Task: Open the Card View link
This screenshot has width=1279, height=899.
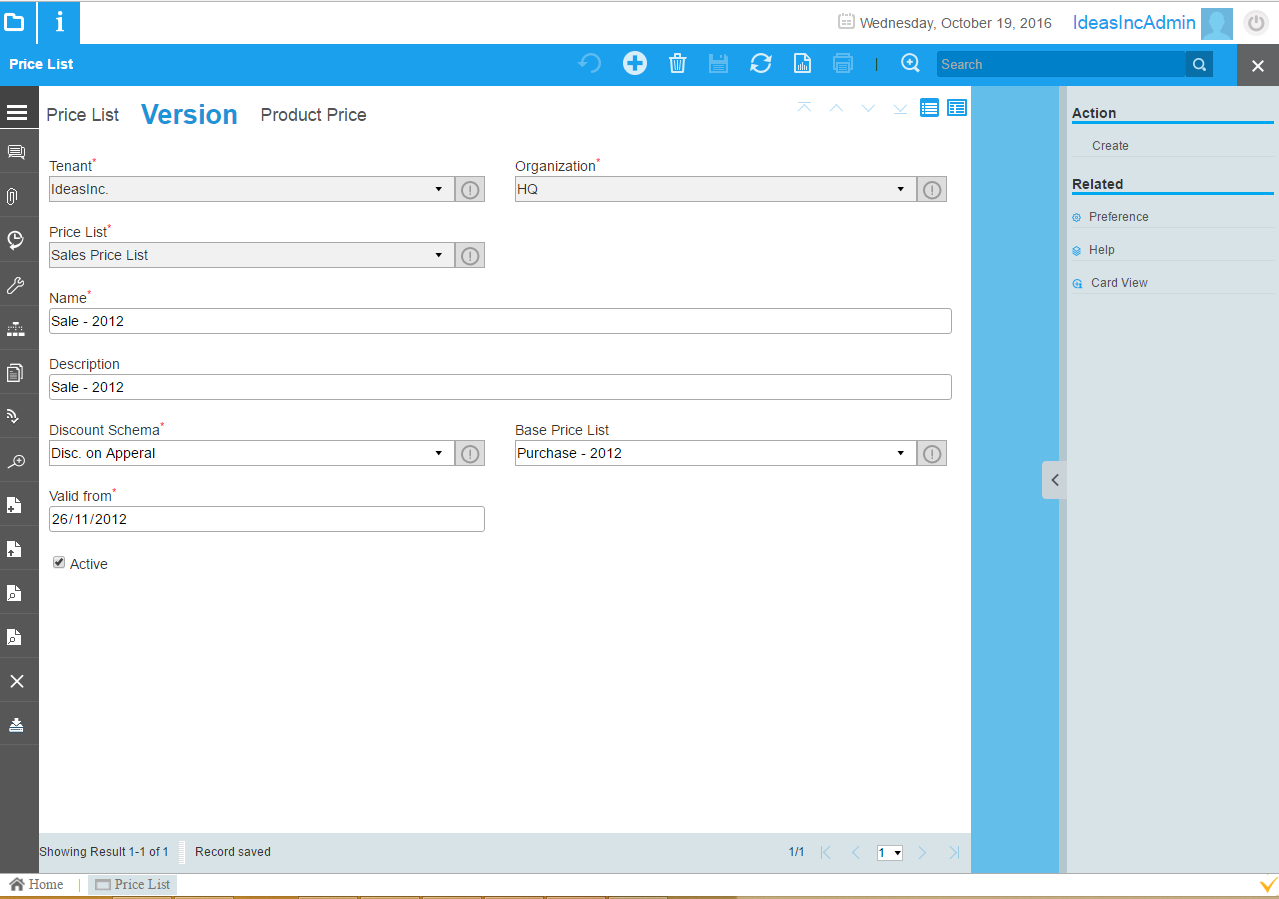Action: (1119, 283)
